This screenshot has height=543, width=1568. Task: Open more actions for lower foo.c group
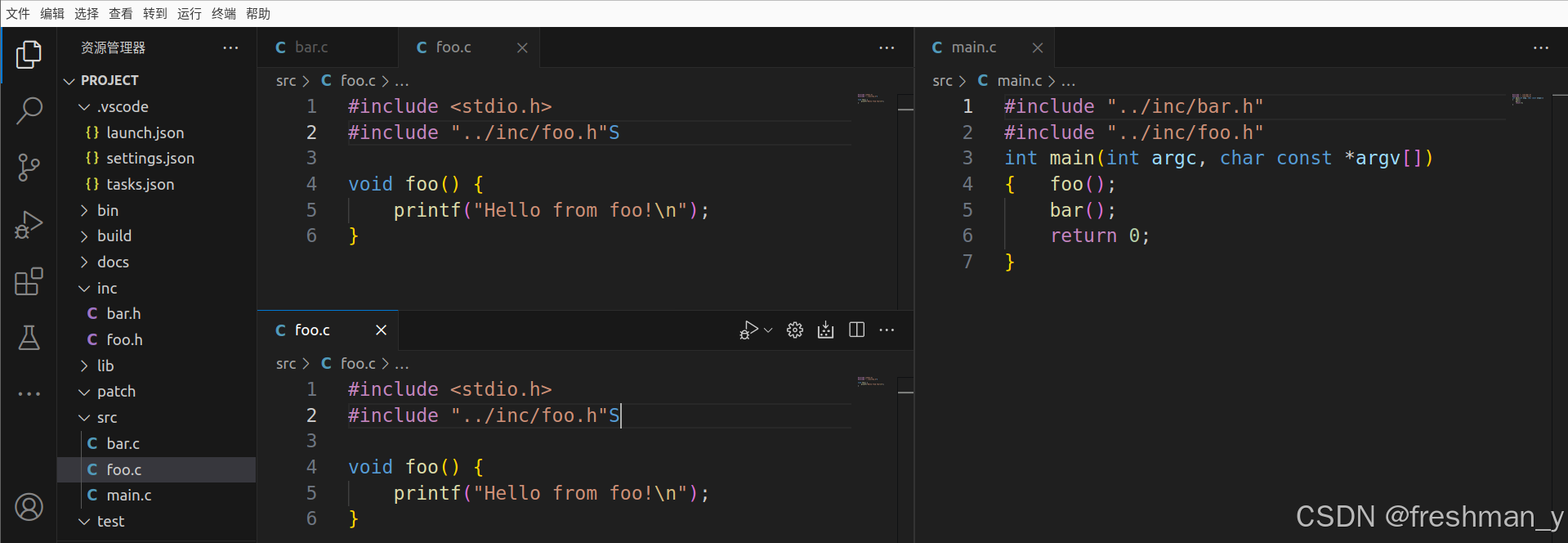click(887, 330)
